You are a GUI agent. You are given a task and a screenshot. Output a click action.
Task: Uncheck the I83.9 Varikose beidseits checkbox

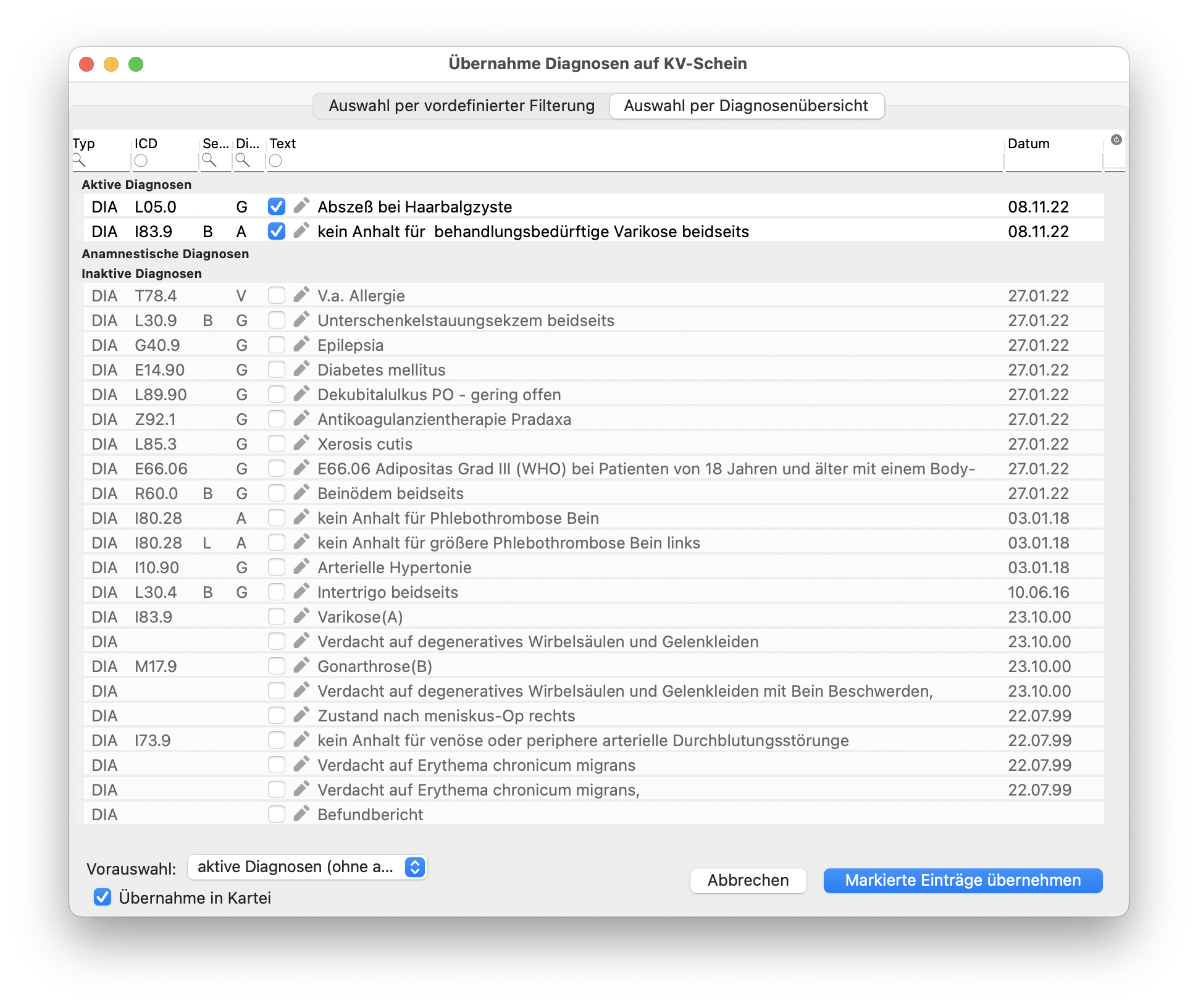(x=277, y=231)
